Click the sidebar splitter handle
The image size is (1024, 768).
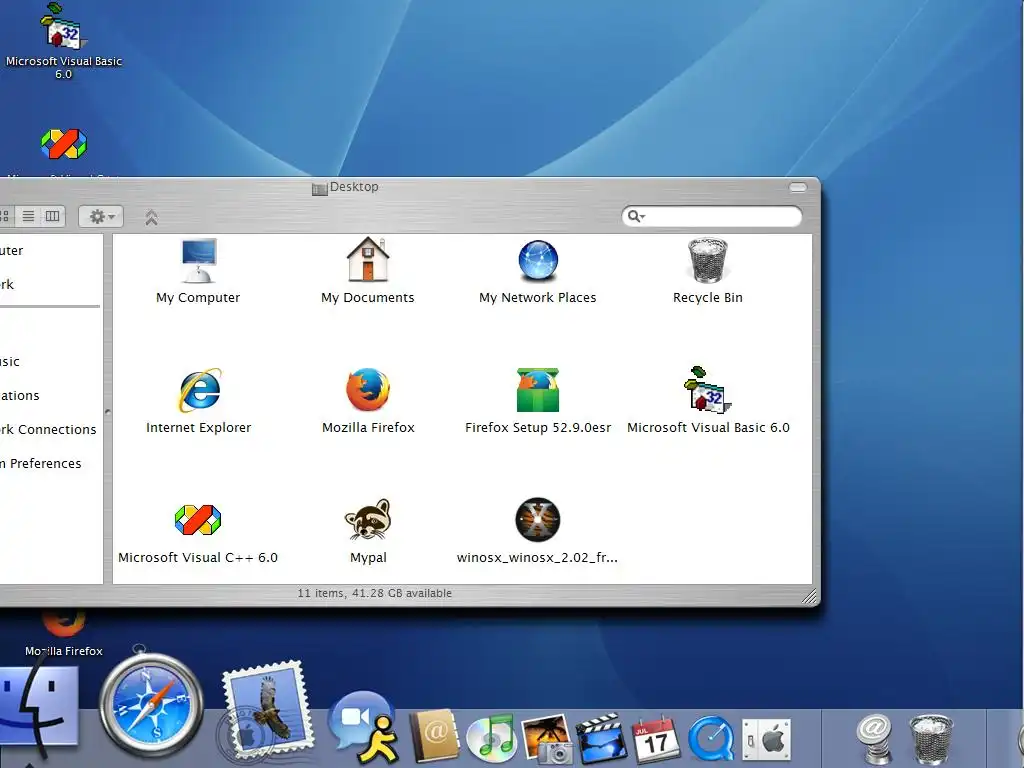[x=107, y=411]
